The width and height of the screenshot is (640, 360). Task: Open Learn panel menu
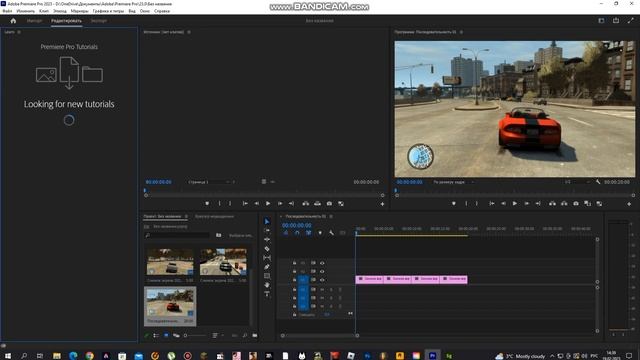19,32
